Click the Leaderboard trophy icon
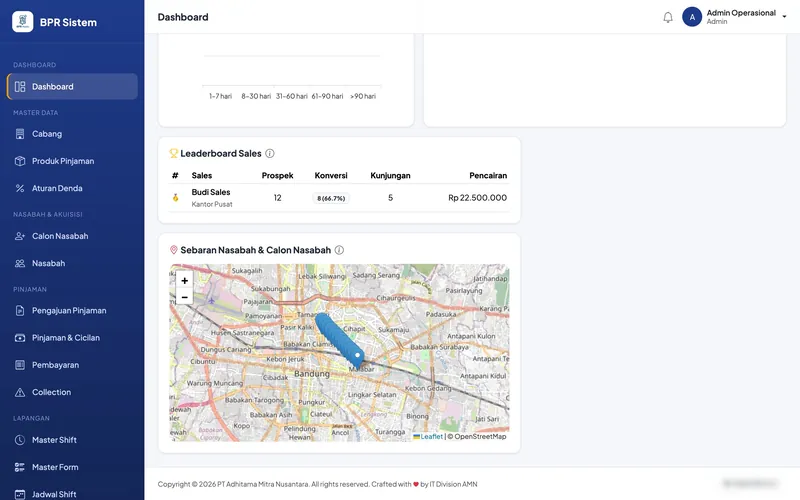The image size is (800, 500). point(173,153)
